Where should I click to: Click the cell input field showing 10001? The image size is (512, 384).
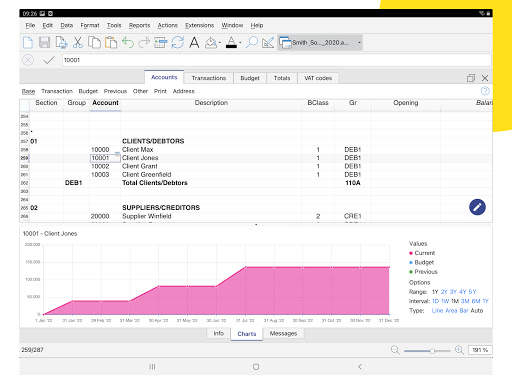coord(275,60)
